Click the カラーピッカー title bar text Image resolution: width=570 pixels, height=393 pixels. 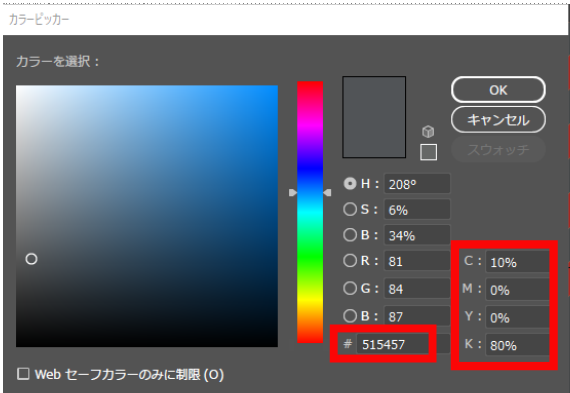39,19
